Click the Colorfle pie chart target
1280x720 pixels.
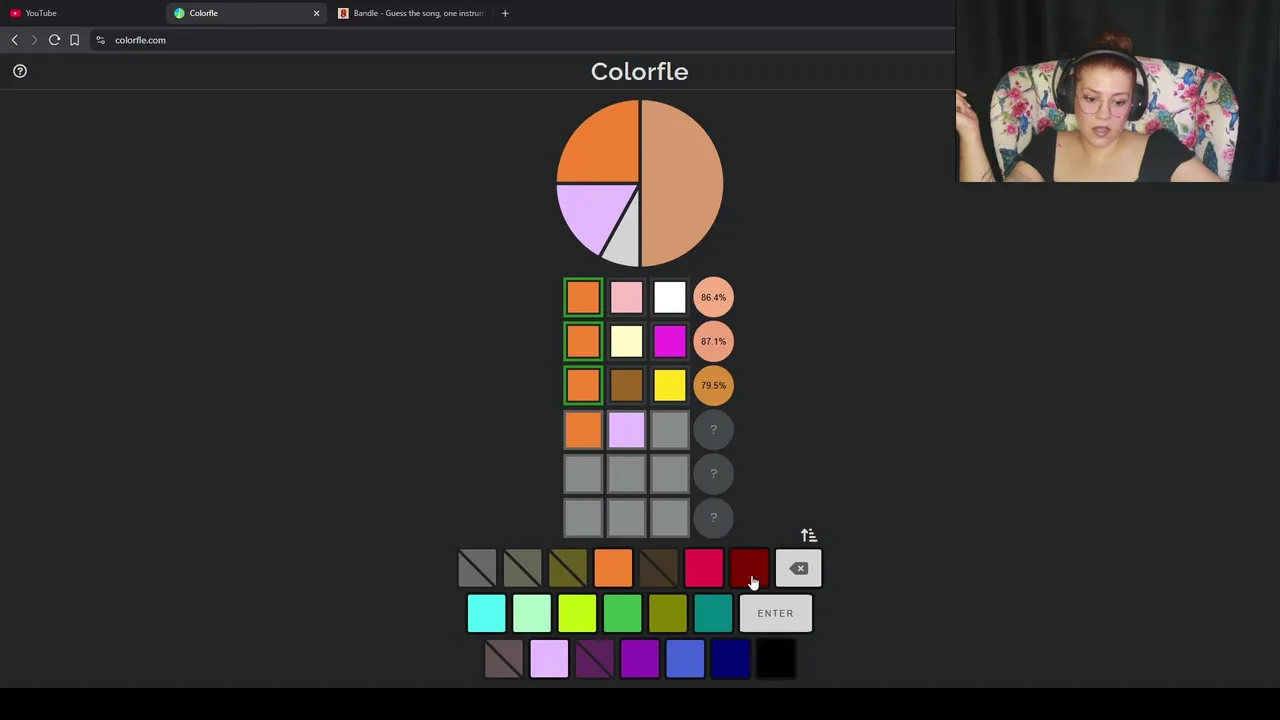[x=640, y=183]
